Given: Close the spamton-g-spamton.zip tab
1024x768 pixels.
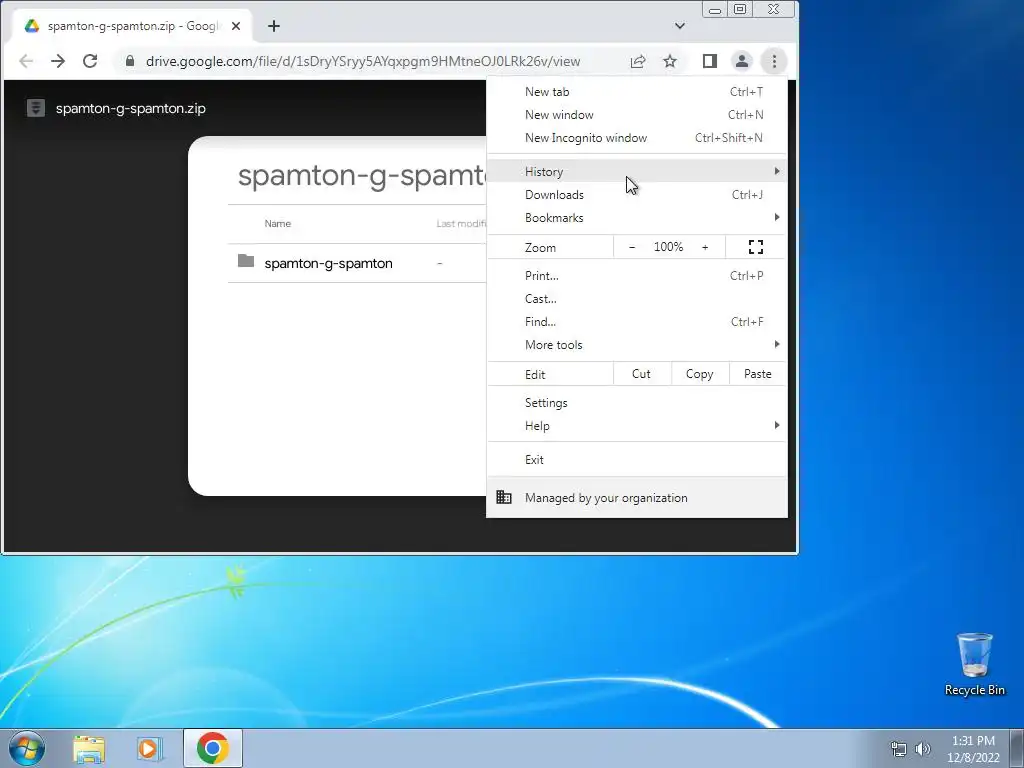Looking at the screenshot, I should pos(236,26).
